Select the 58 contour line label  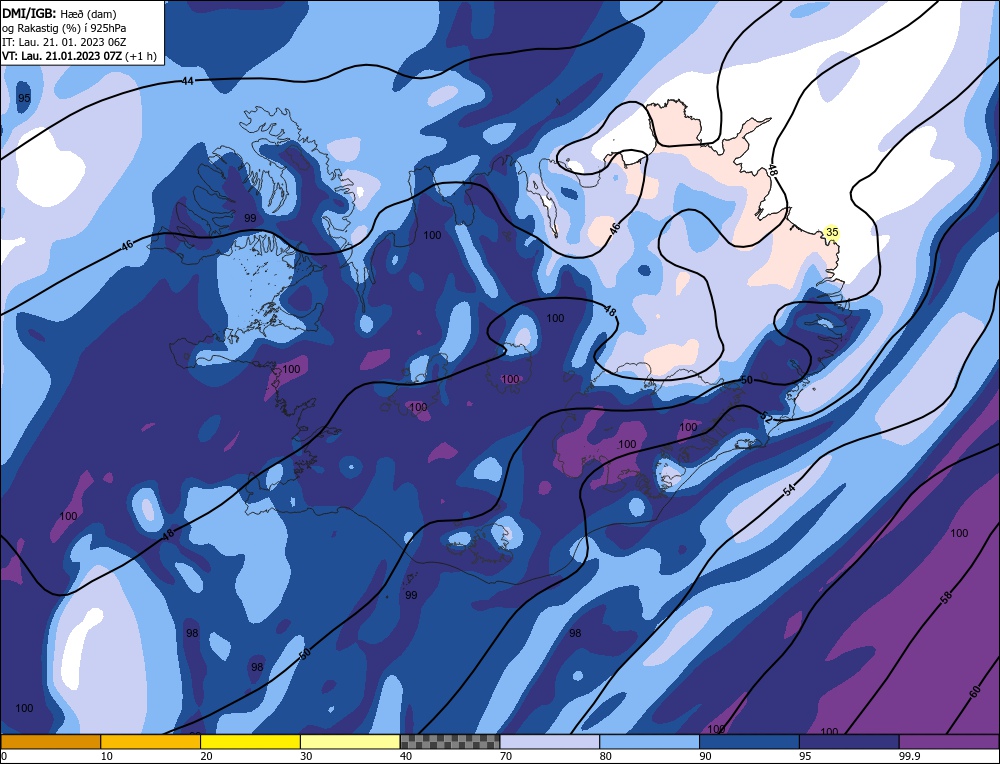click(x=946, y=598)
